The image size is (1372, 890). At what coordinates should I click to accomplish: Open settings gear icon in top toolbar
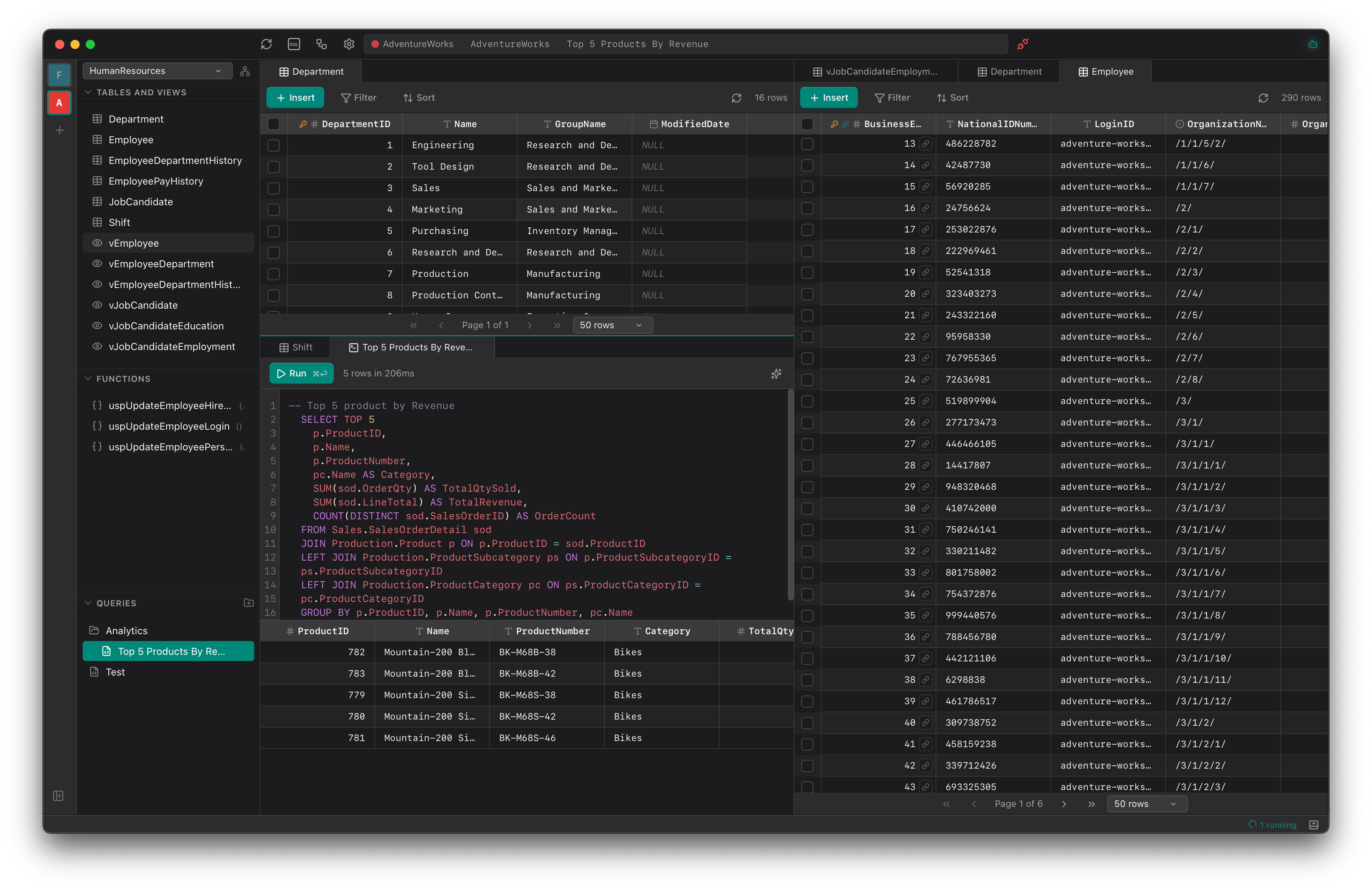(x=349, y=44)
